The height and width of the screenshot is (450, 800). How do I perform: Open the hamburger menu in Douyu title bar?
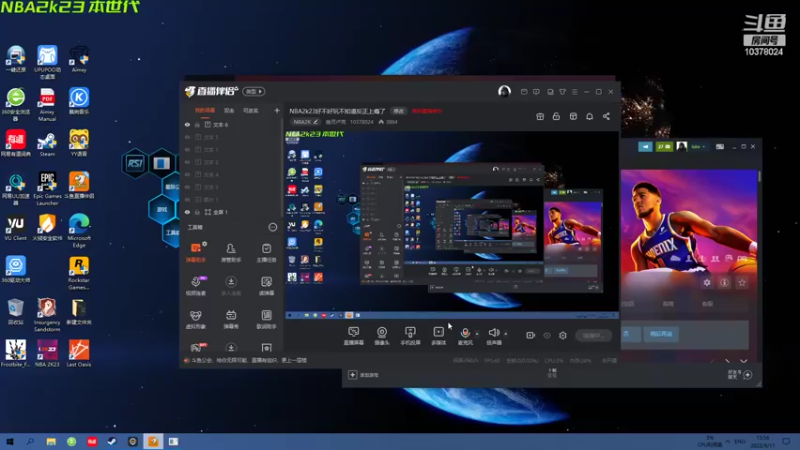coord(574,92)
